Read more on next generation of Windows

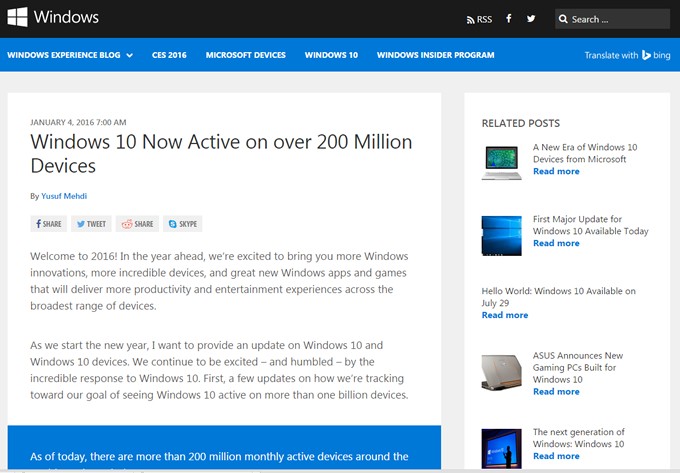click(x=556, y=456)
